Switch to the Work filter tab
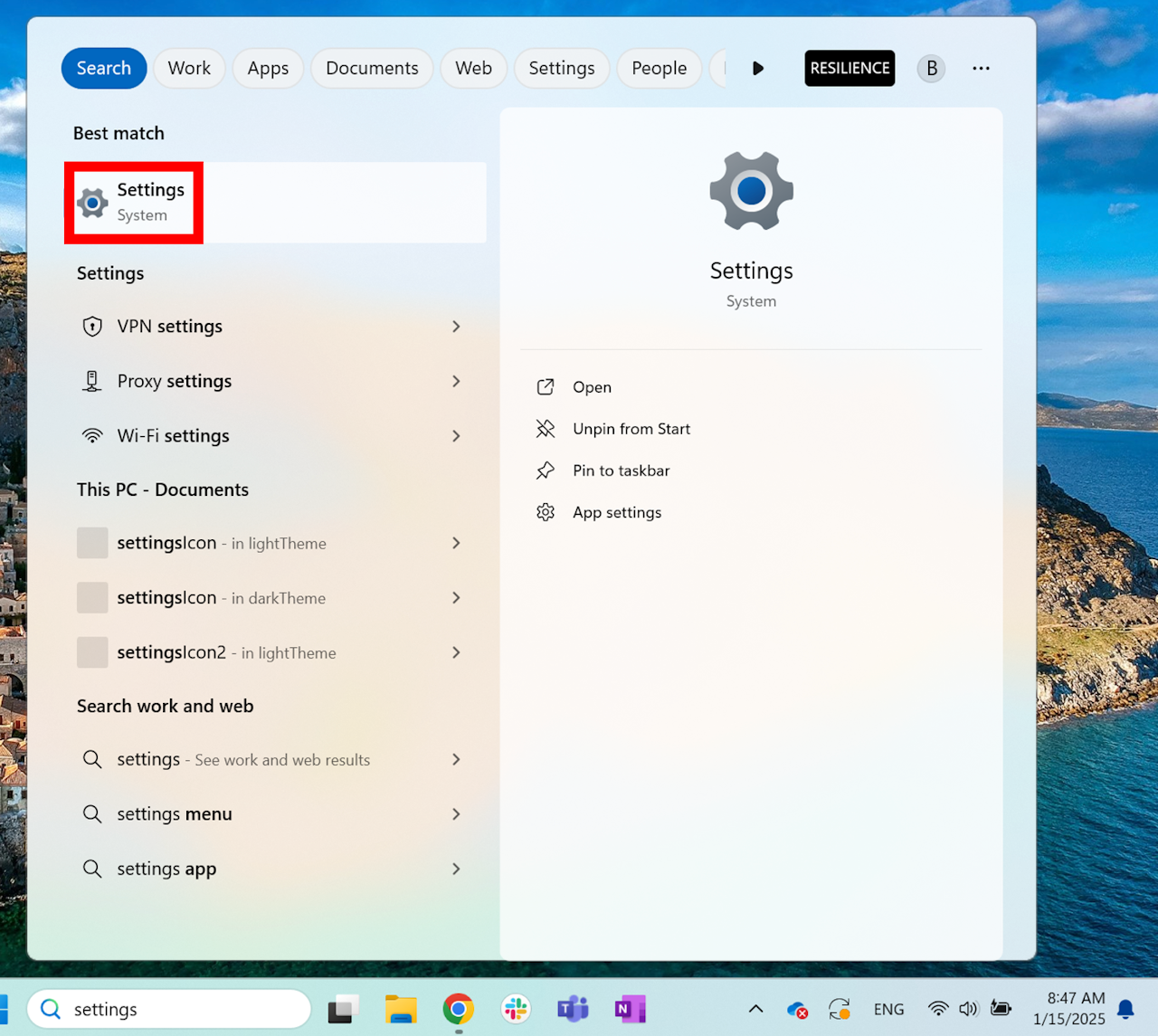This screenshot has height=1036, width=1158. tap(189, 68)
